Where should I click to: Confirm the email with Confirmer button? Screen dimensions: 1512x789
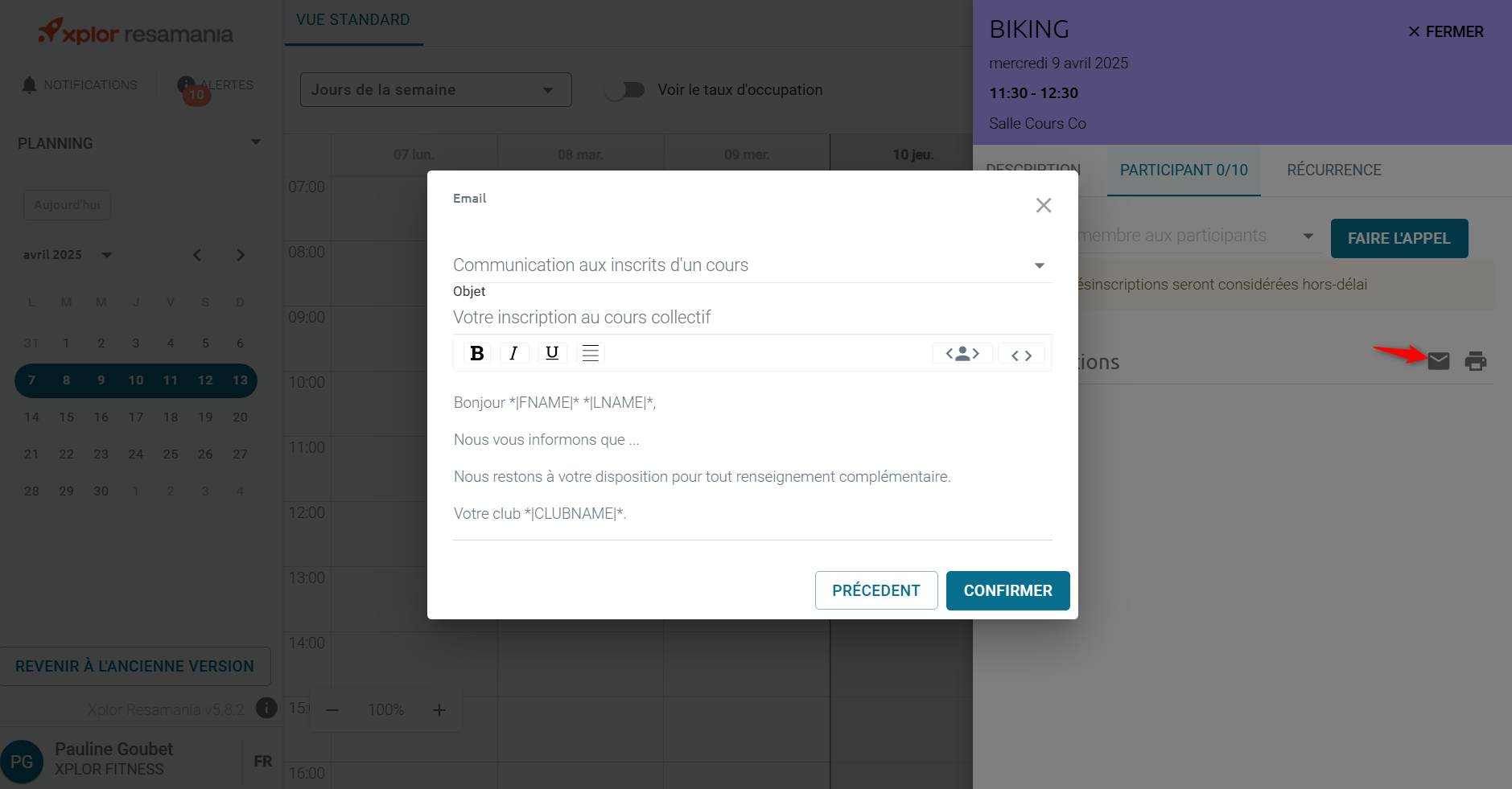click(1007, 590)
